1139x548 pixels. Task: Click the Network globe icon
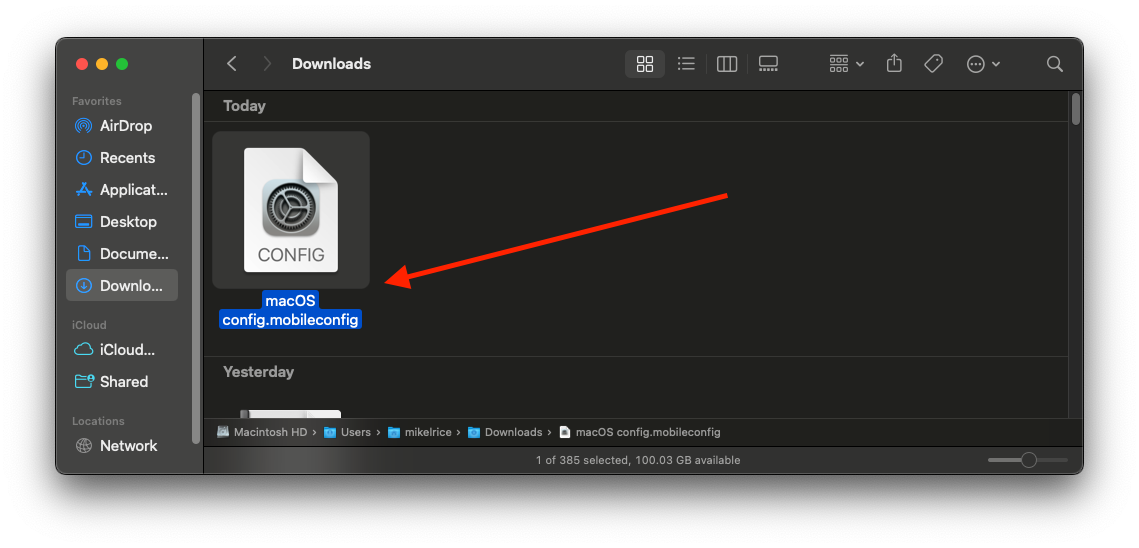pyautogui.click(x=84, y=446)
